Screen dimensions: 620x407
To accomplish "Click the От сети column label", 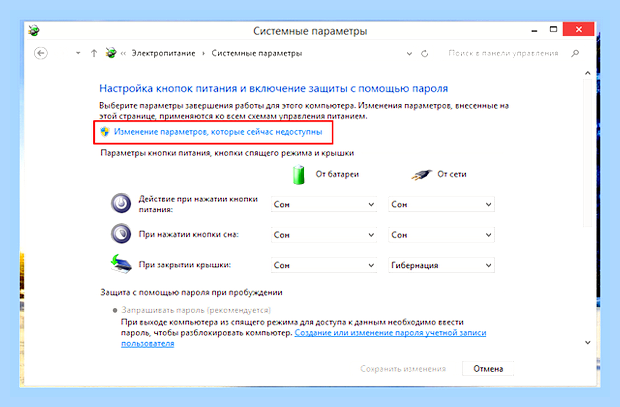I will (x=452, y=174).
